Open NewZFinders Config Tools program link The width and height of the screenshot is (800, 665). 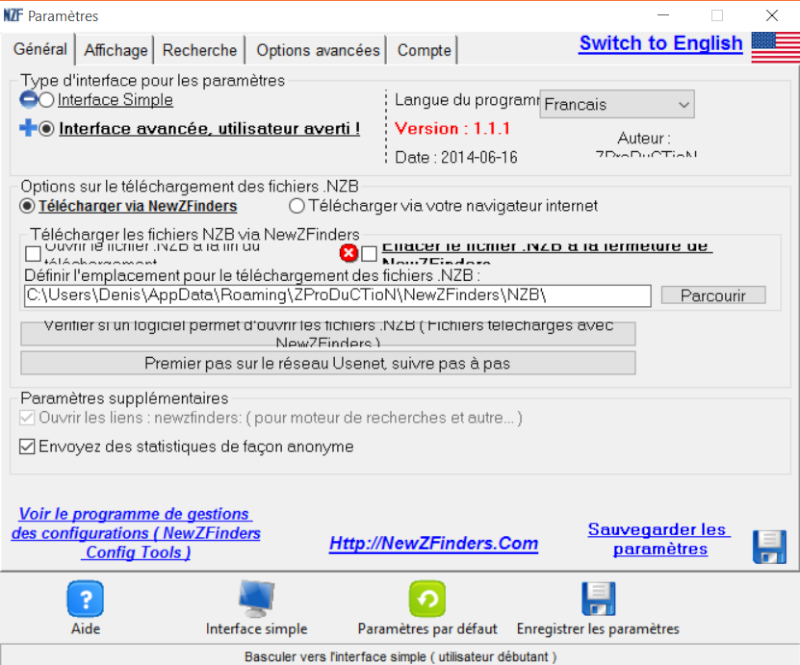[x=136, y=533]
